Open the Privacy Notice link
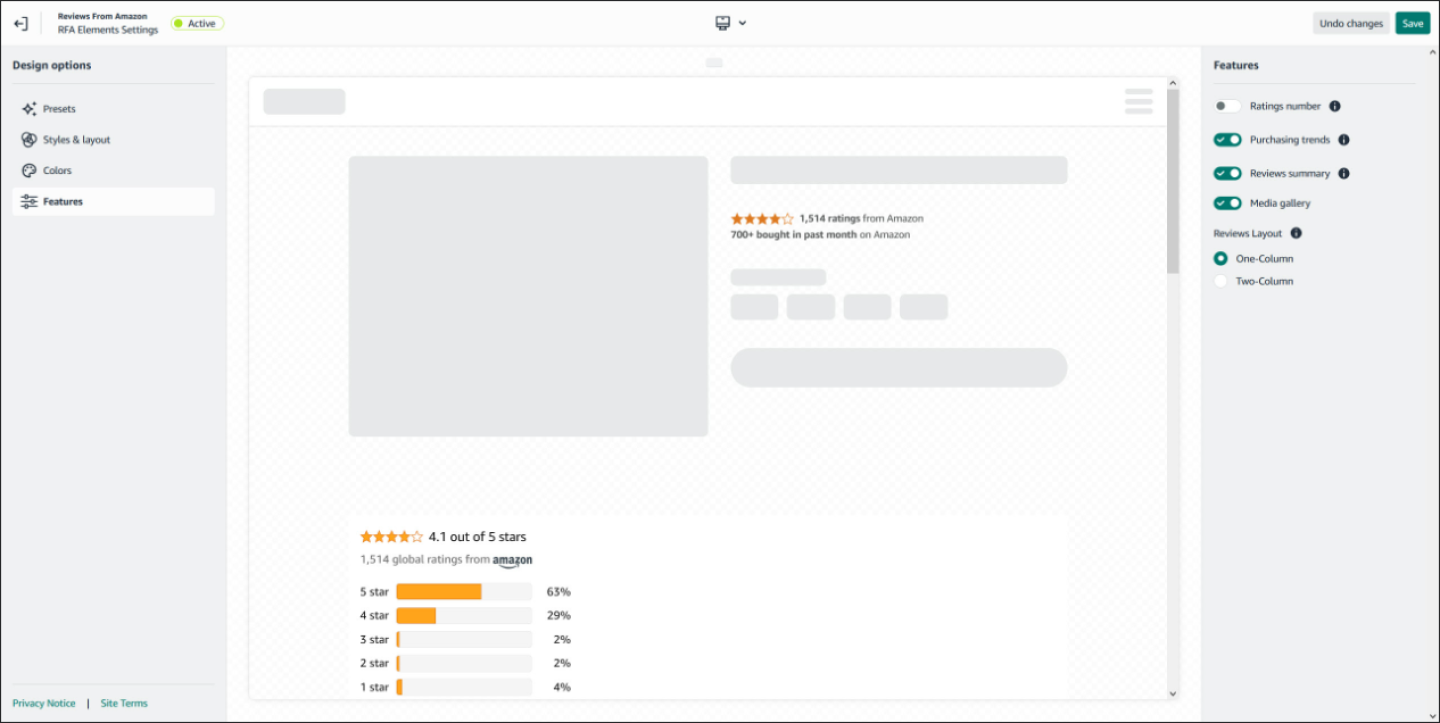This screenshot has width=1440, height=723. [x=44, y=703]
